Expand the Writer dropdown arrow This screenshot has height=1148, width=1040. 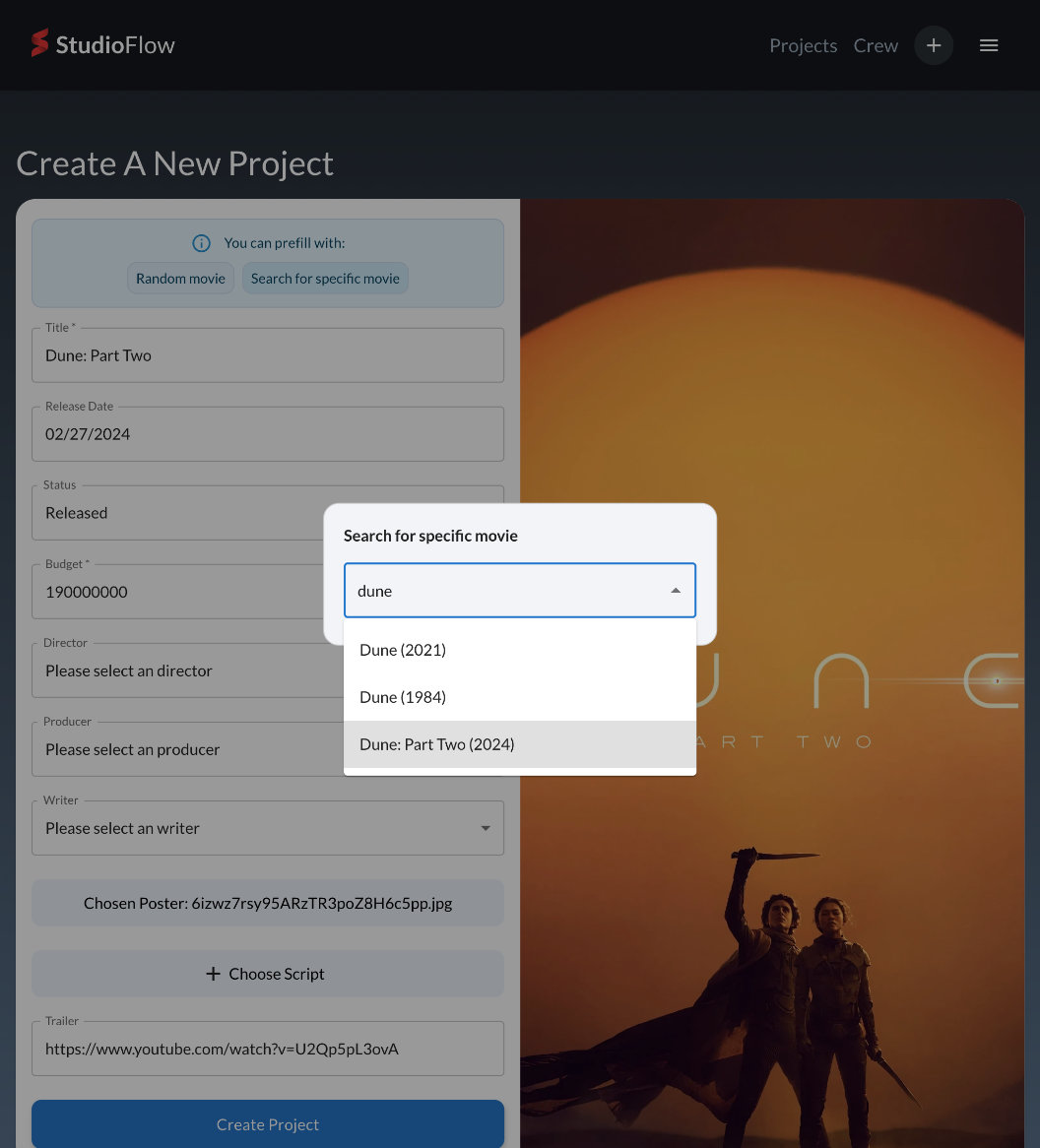pyautogui.click(x=485, y=828)
